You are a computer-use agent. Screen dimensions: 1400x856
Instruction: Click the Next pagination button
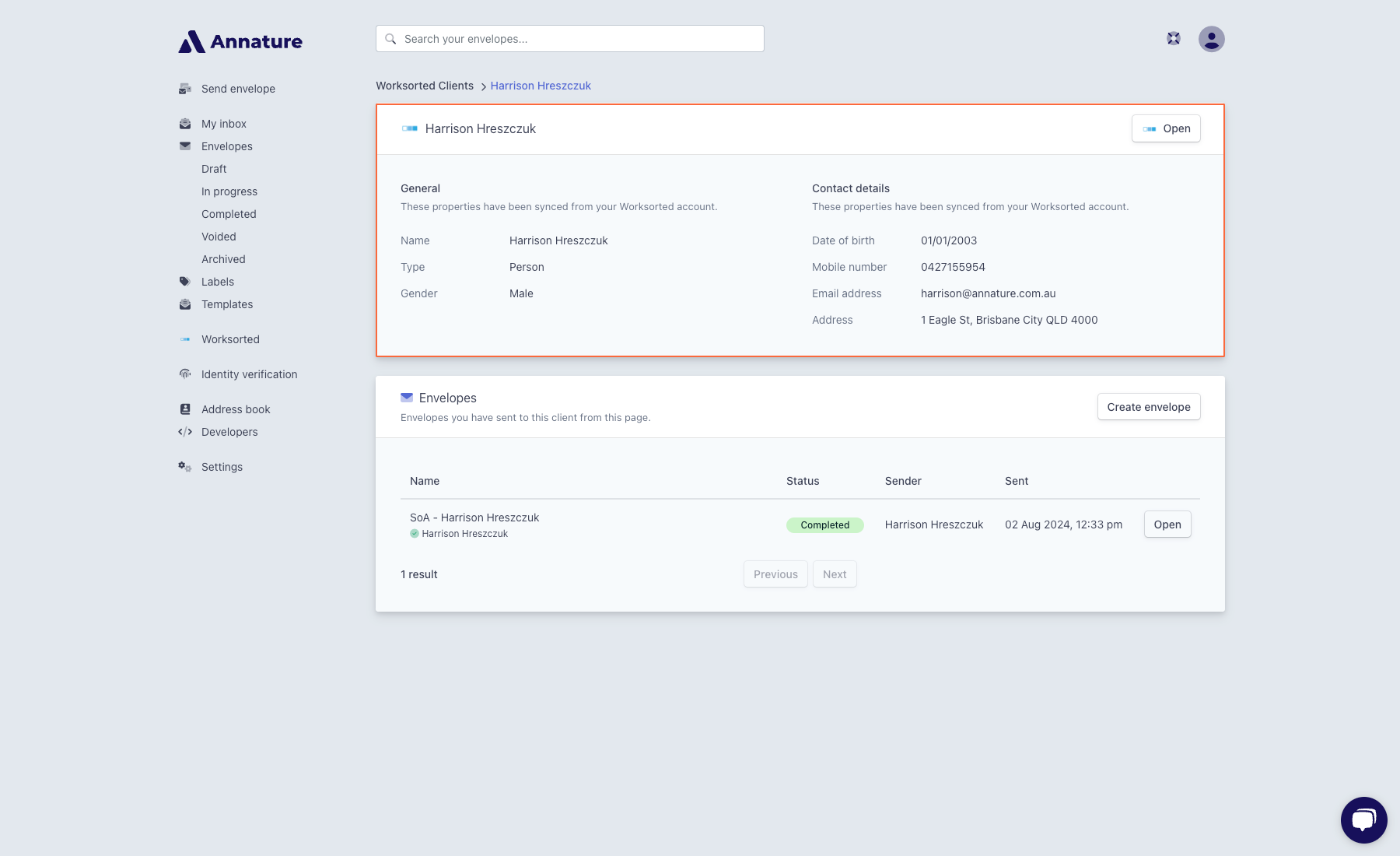(835, 574)
